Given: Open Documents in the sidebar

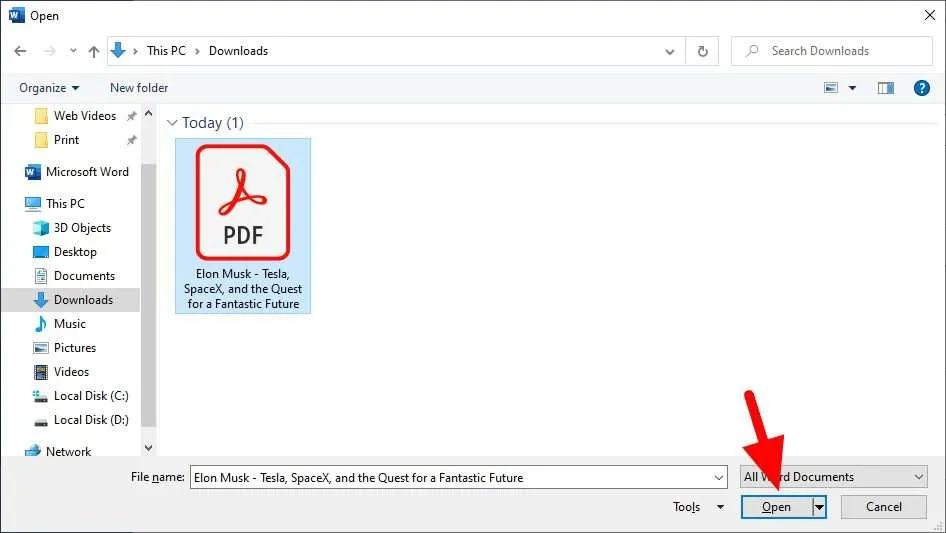Looking at the screenshot, I should coord(74,276).
